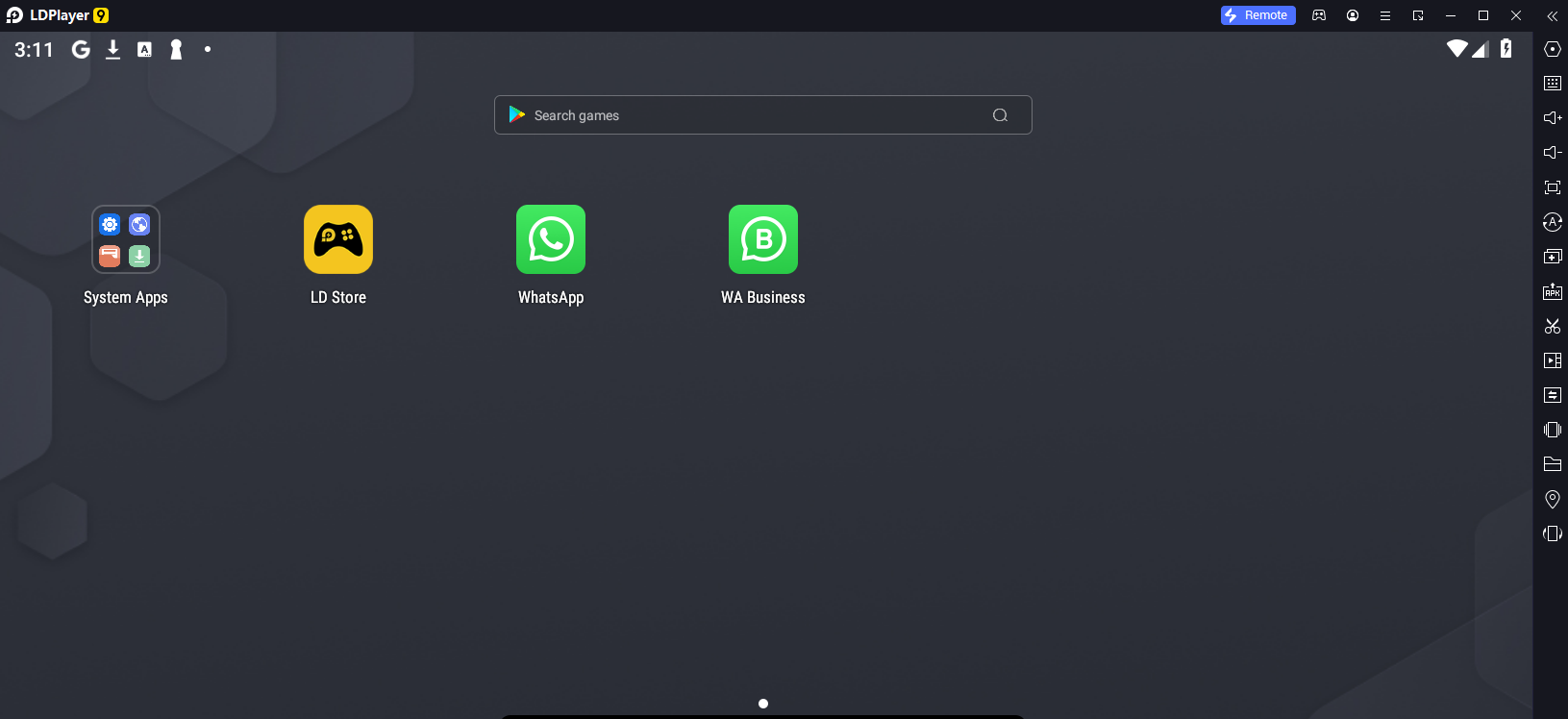Click the pop-out window icon in title bar
Image resolution: width=1568 pixels, height=719 pixels.
coord(1418,15)
